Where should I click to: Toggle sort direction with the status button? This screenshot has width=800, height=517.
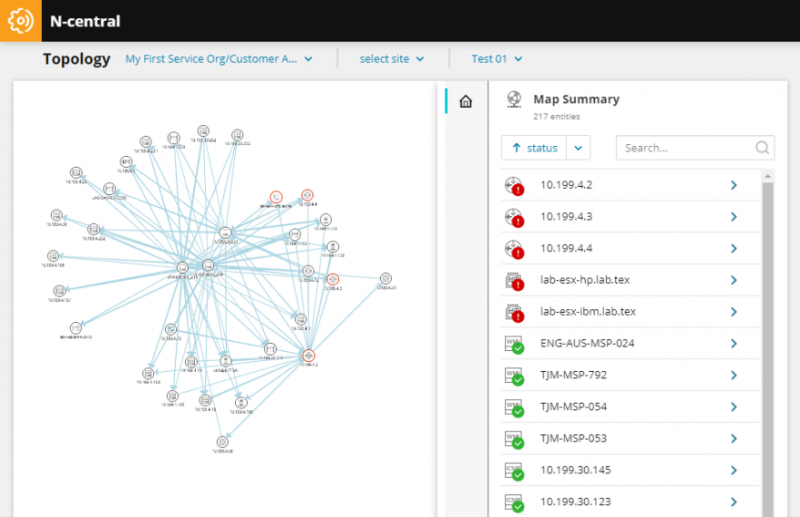point(534,148)
